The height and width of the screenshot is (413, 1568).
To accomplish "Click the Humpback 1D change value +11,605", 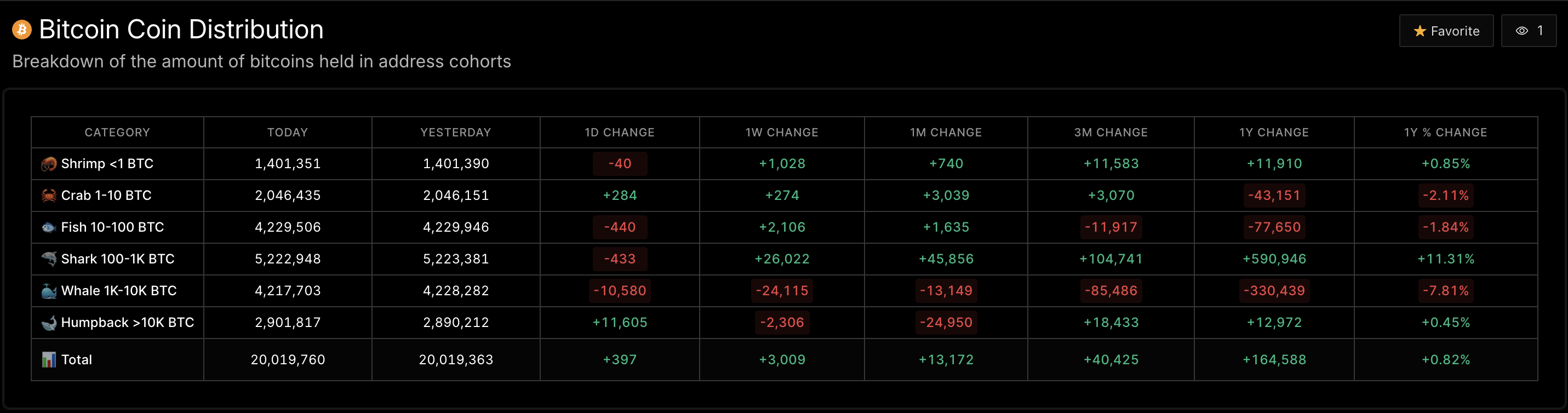I will 619,323.
